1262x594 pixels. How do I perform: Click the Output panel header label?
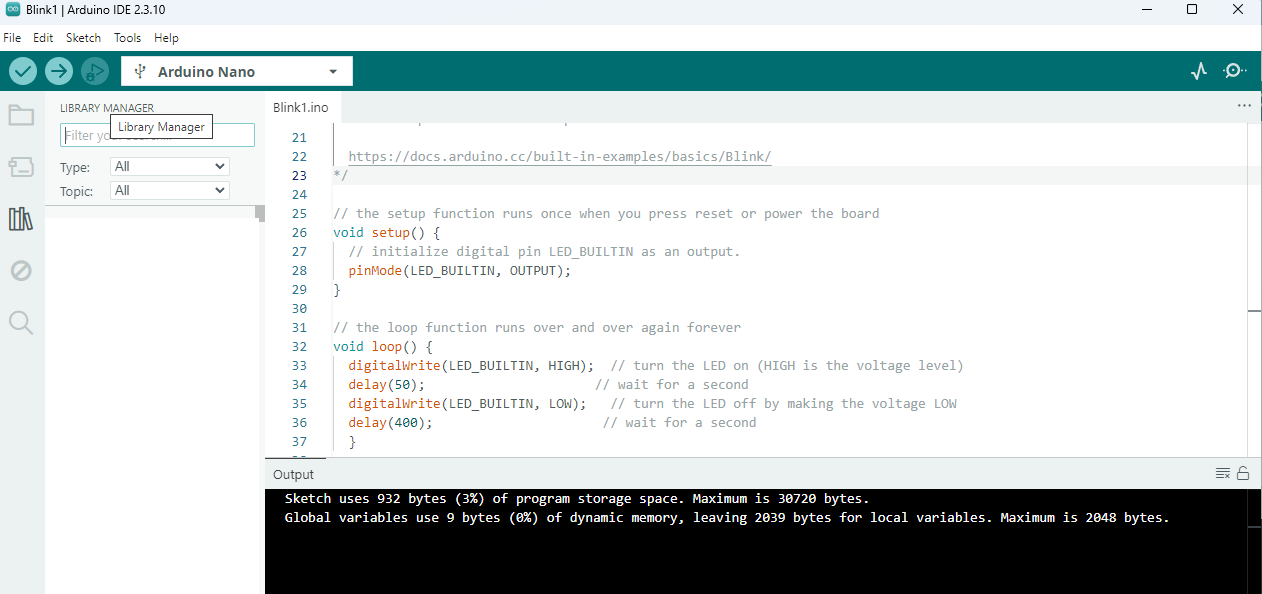tap(293, 475)
